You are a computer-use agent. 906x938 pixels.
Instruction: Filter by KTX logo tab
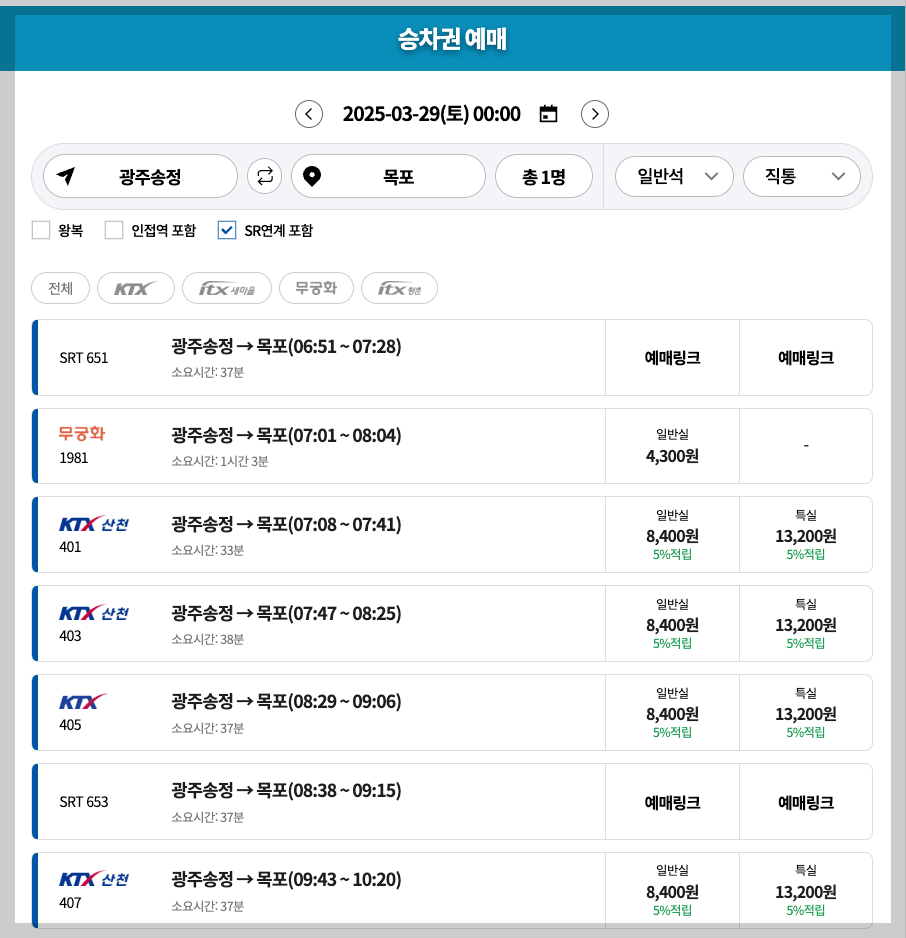click(x=136, y=288)
